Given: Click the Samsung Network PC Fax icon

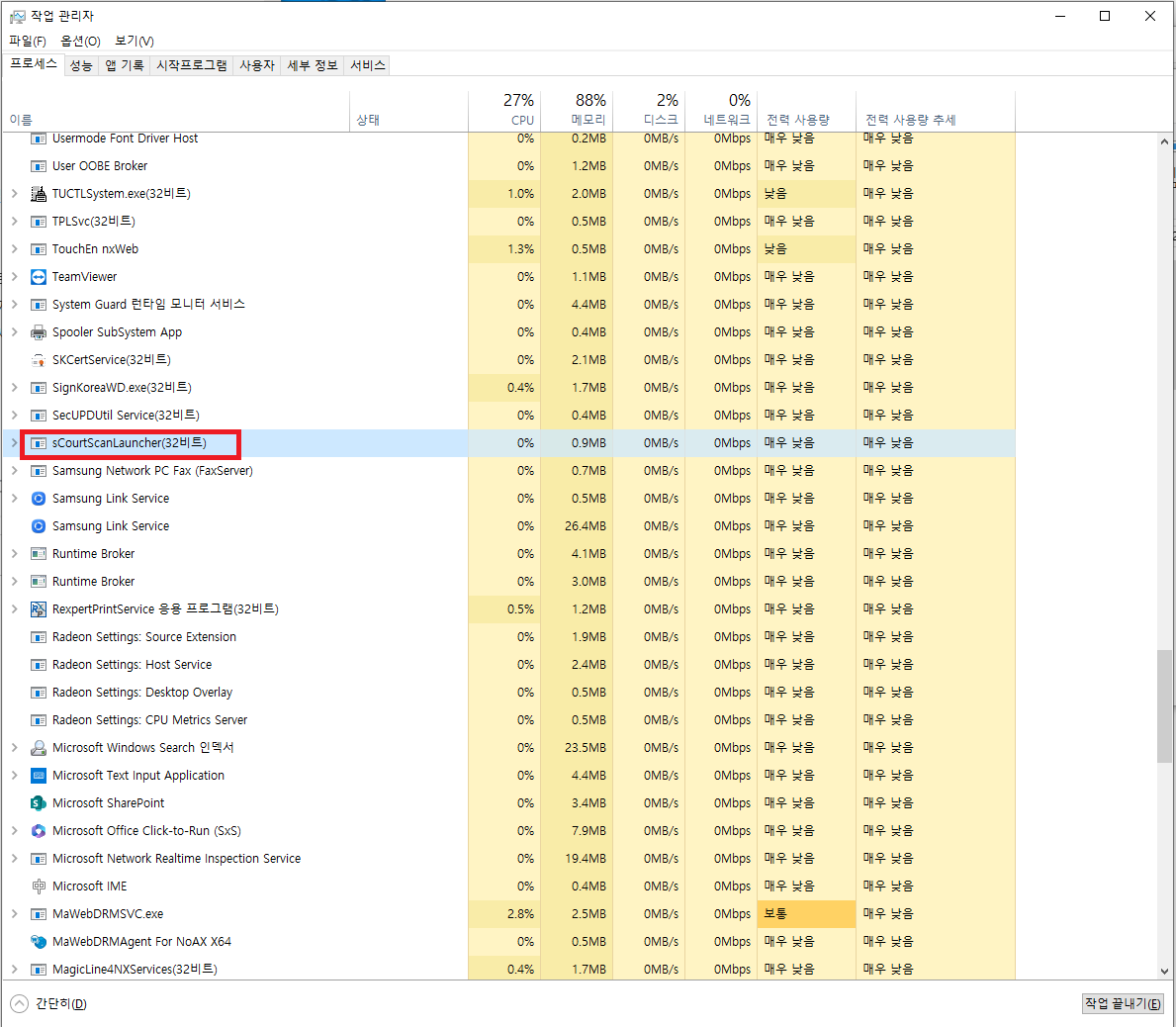Looking at the screenshot, I should 39,471.
